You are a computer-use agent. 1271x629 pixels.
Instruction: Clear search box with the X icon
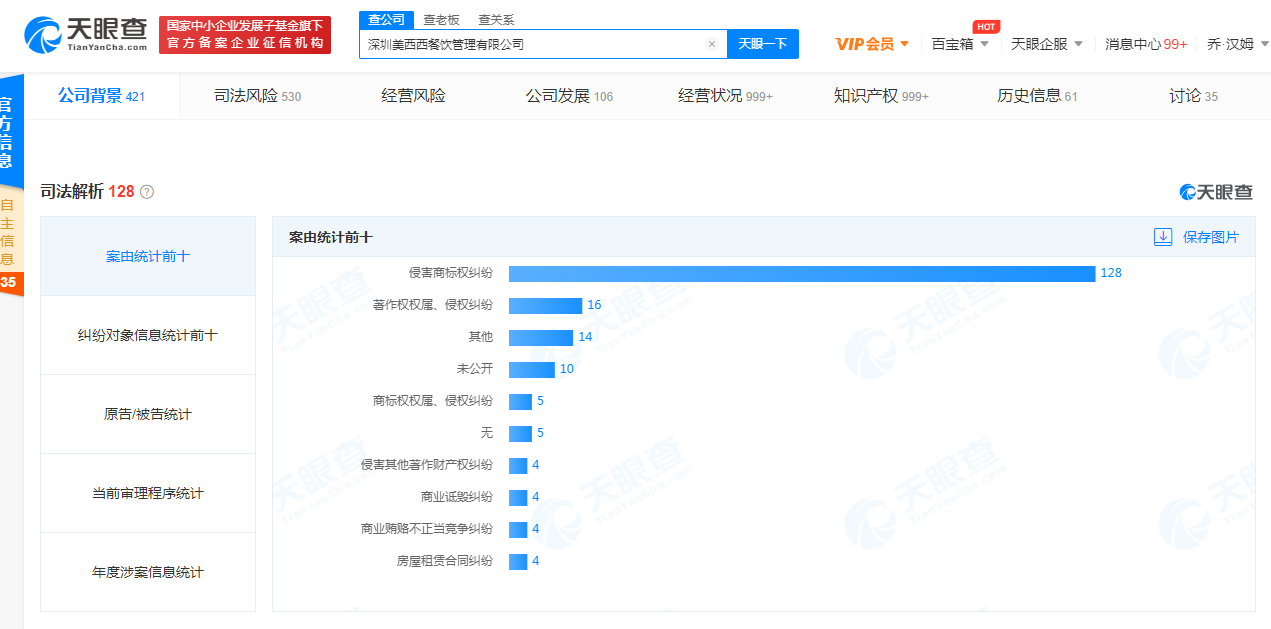point(711,44)
